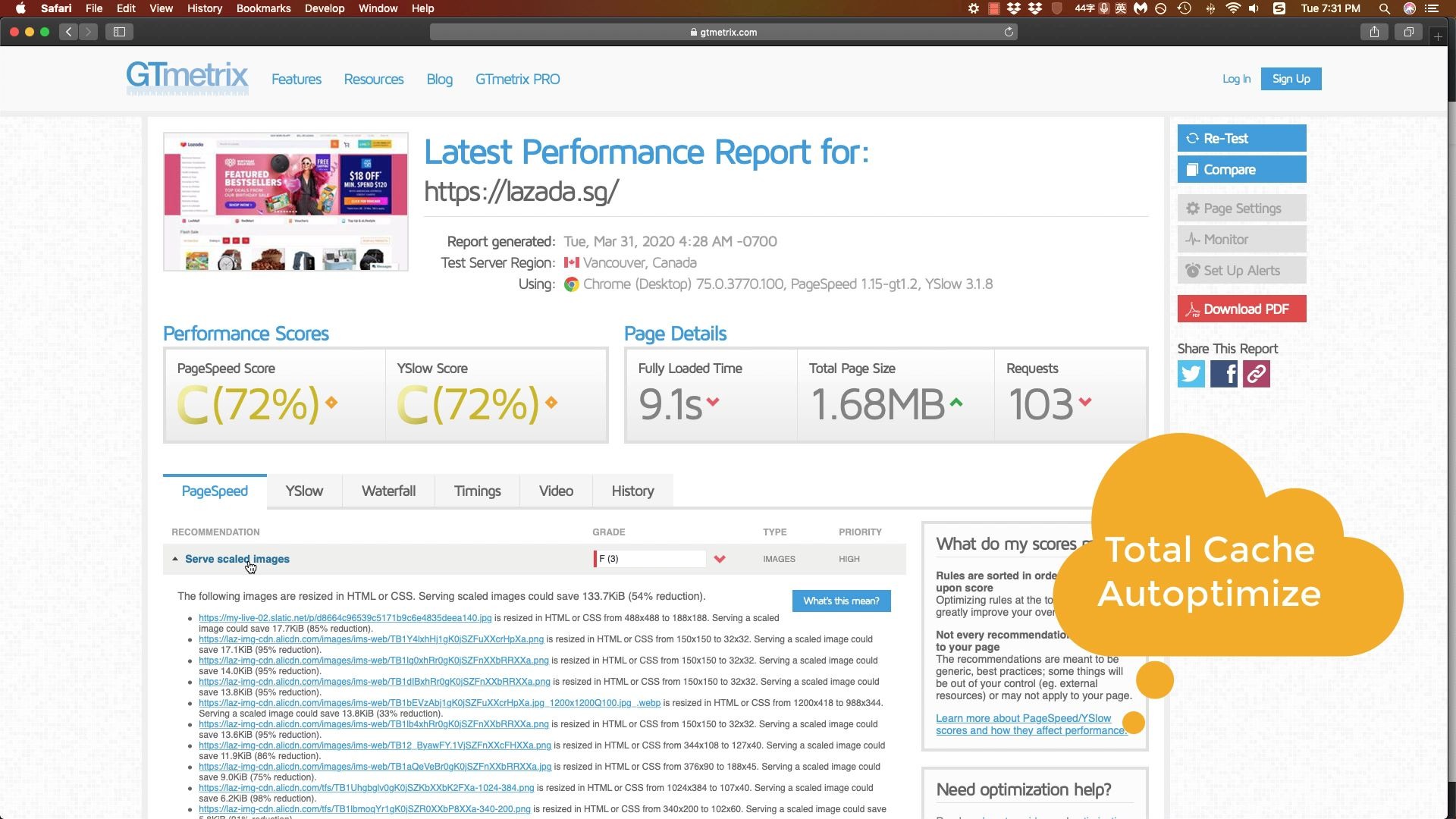Open new tab plus icon
The image size is (1456, 819).
pyautogui.click(x=1438, y=36)
